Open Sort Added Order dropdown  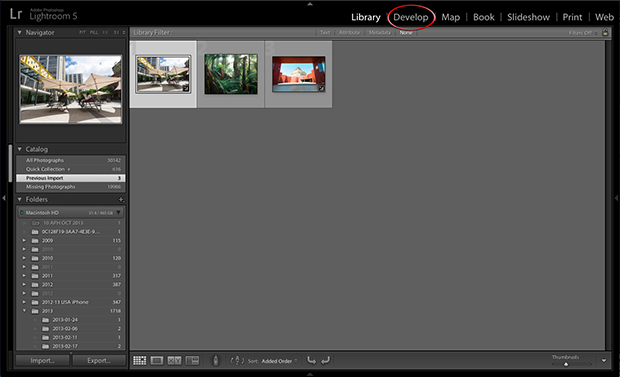pos(279,361)
